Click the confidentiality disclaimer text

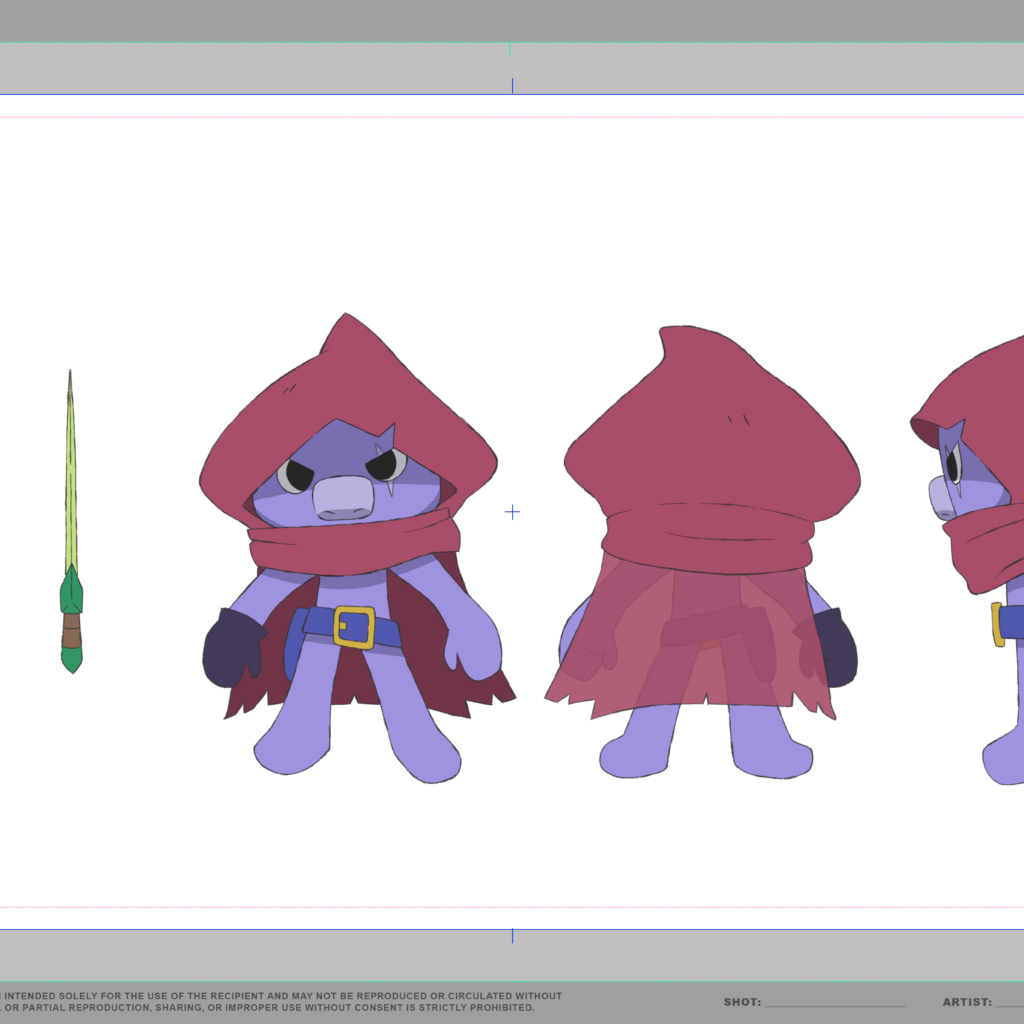[x=280, y=1002]
